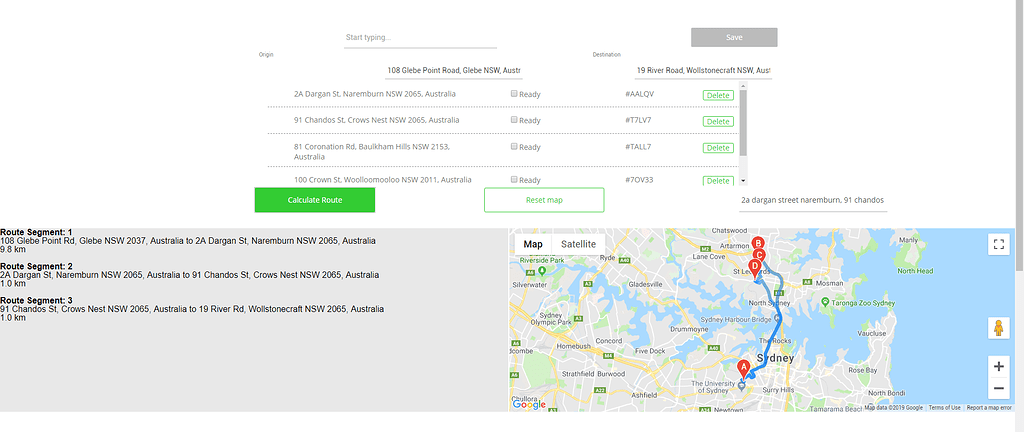Switch to Satellite view tab
Screen dimensions: 1024x432
[578, 244]
